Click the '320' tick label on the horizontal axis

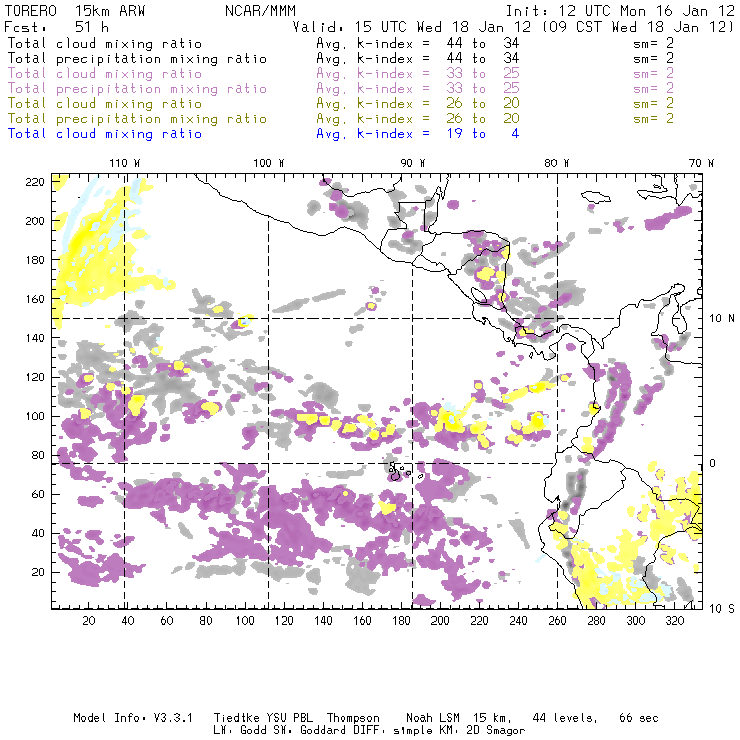pyautogui.click(x=674, y=621)
